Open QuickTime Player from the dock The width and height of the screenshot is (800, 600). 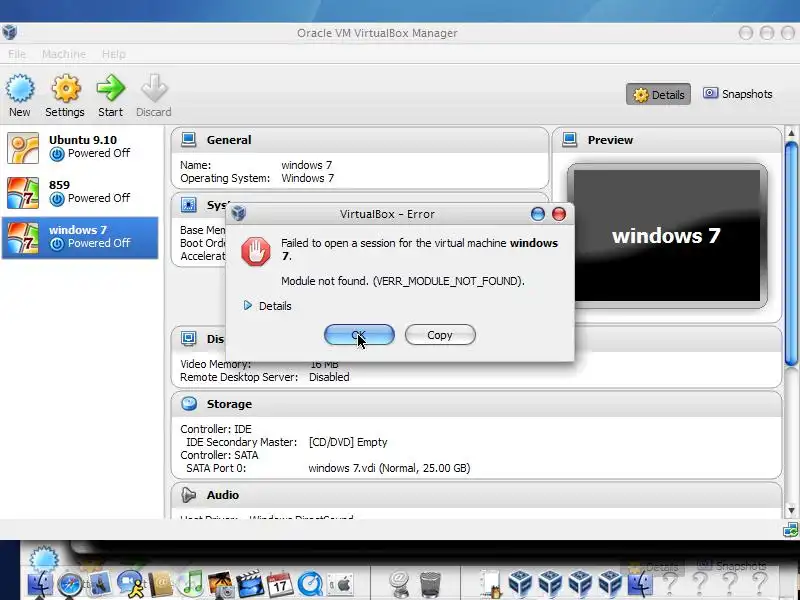click(310, 584)
